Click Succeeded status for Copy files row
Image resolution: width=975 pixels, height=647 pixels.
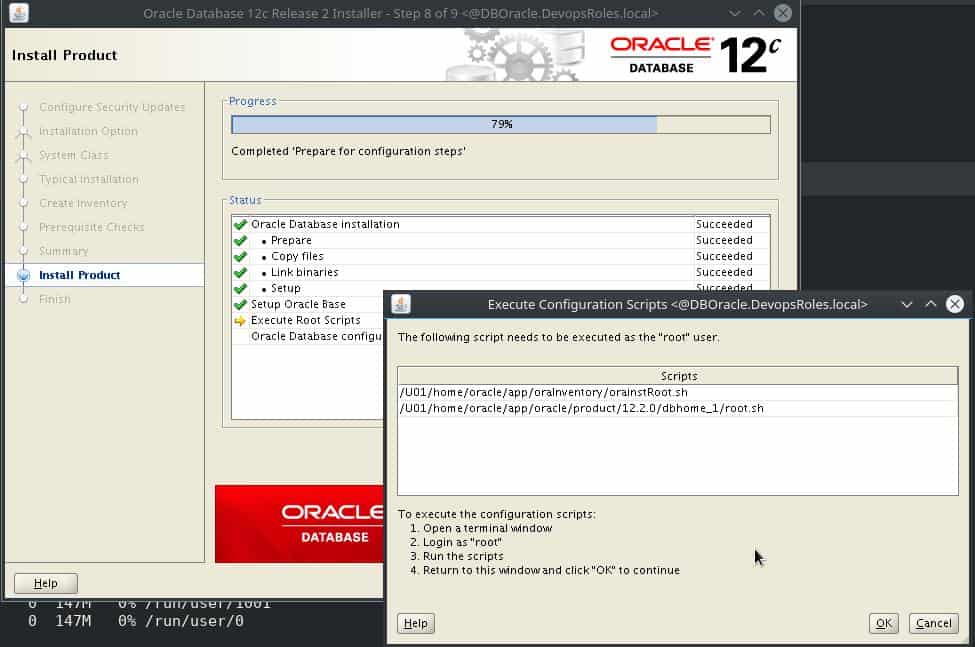click(x=724, y=257)
